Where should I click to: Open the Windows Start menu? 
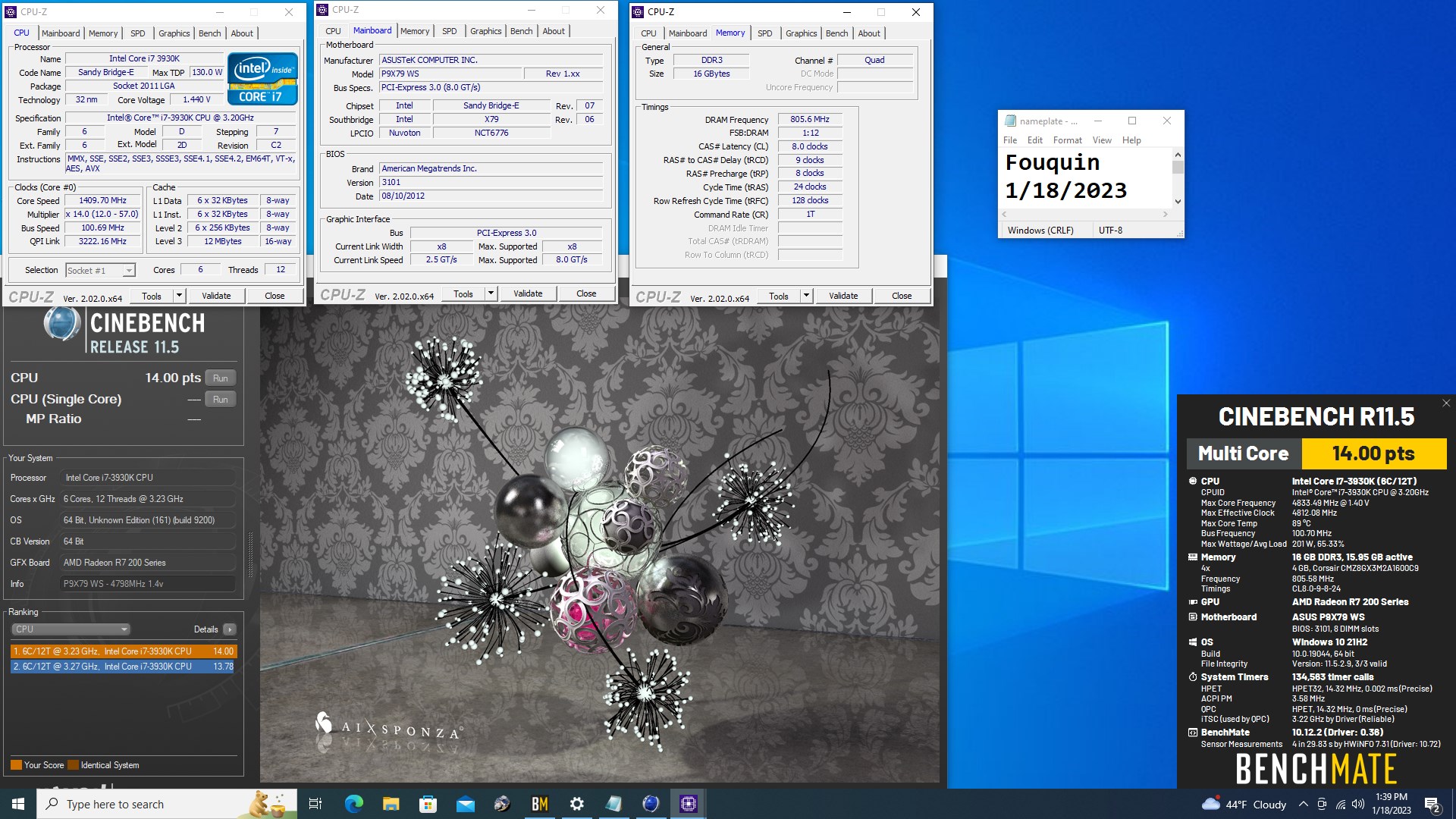(18, 804)
